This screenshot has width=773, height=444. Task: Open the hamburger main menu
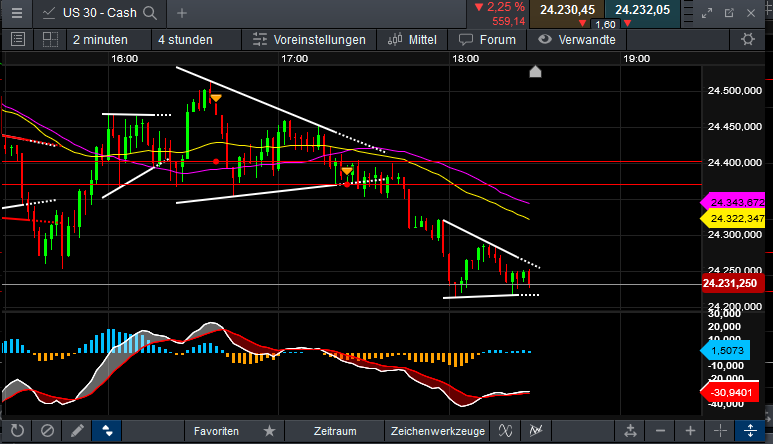point(17,13)
